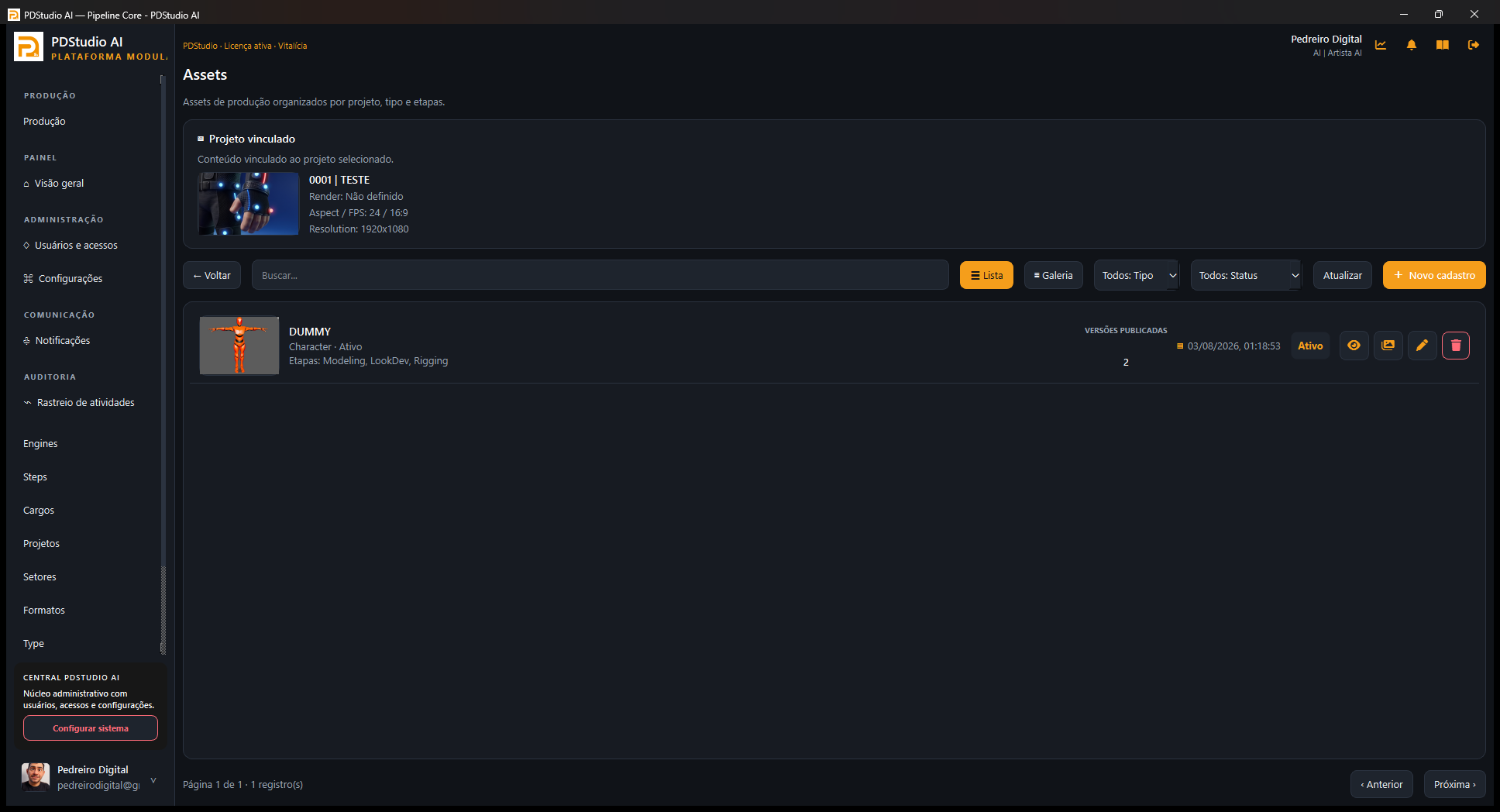Delete DUMMY asset with the trash icon
Screen dimensions: 1500x812
[x=1456, y=346]
